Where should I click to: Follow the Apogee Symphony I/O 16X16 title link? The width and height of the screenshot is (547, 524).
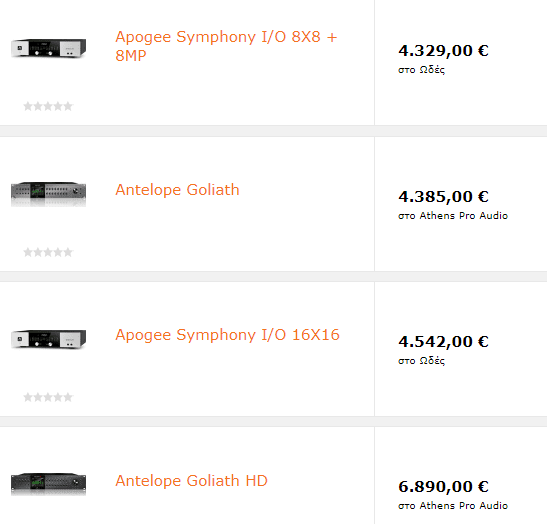227,335
